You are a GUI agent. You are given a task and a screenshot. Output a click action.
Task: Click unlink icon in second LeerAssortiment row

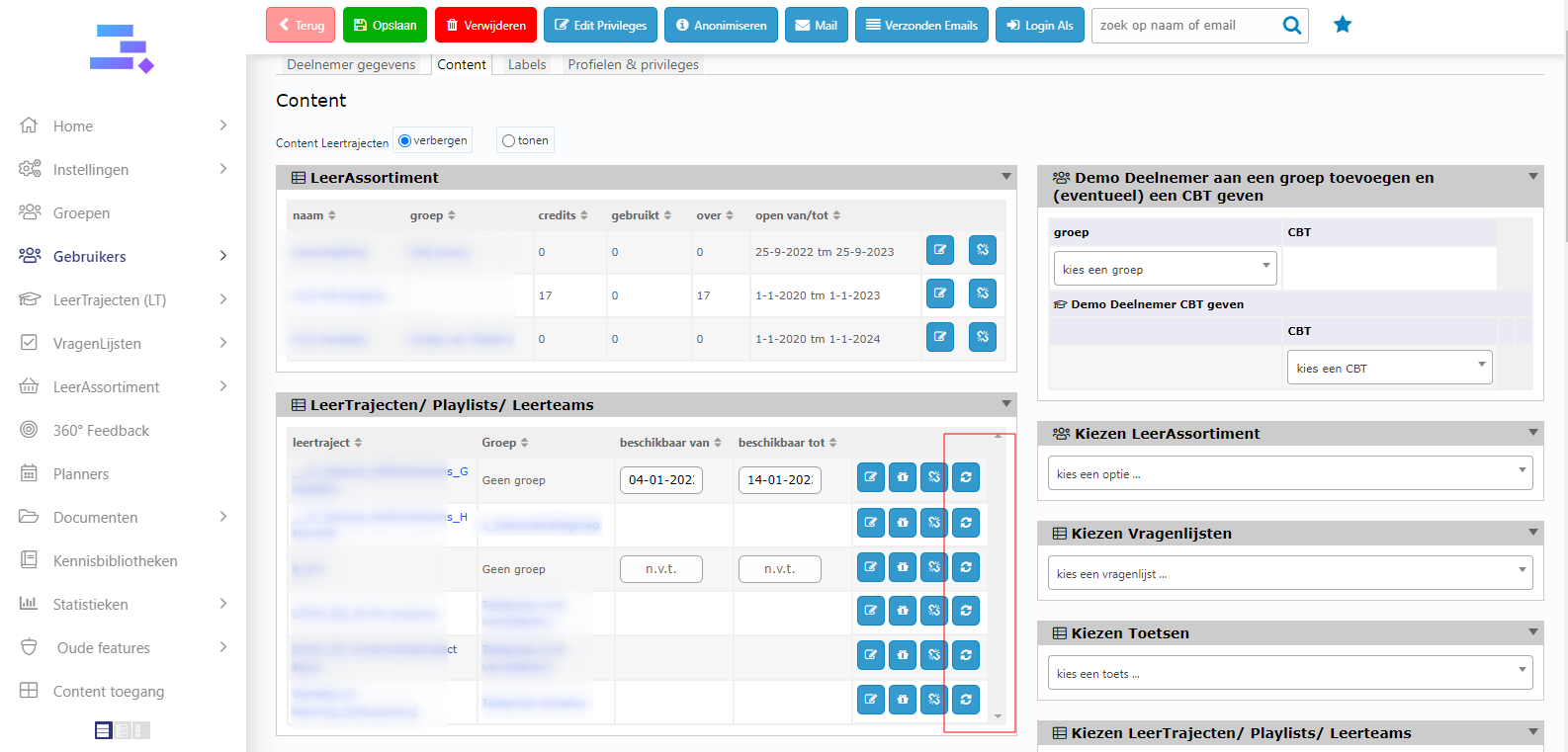click(983, 293)
